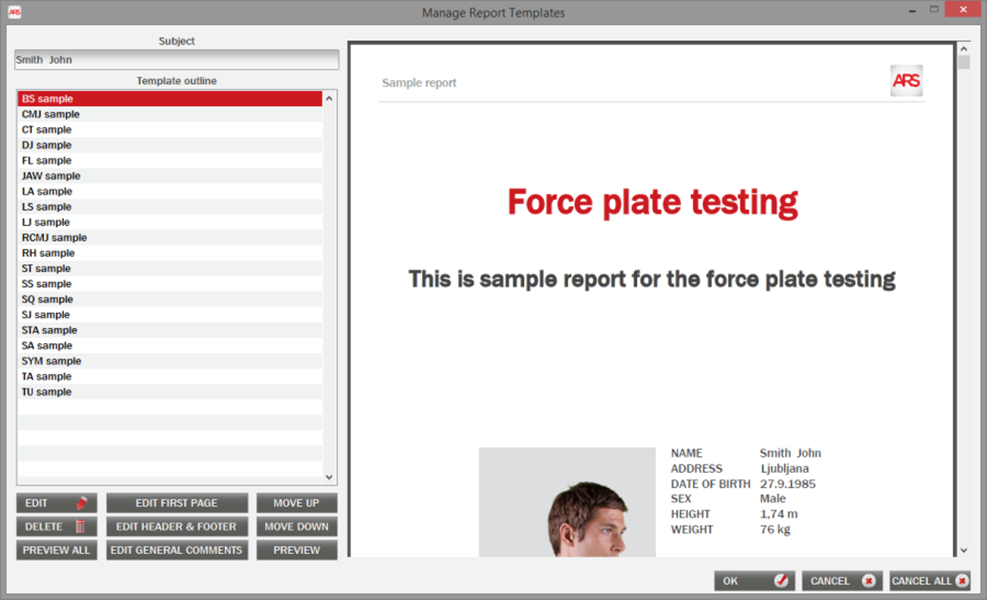Screen dimensions: 987x600
Task: Choose the RCMJ sample entry
Action: [x=54, y=238]
